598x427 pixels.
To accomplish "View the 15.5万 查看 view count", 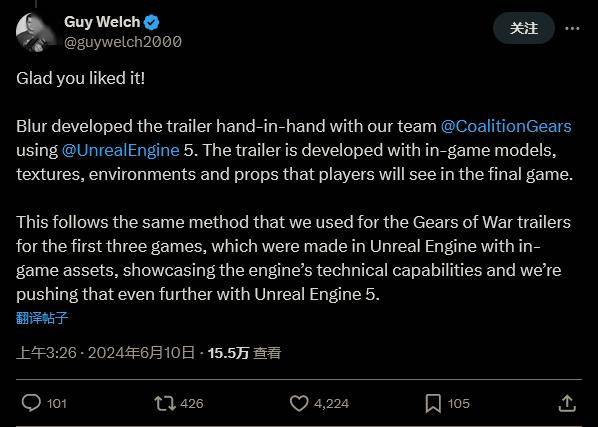I will click(x=244, y=353).
